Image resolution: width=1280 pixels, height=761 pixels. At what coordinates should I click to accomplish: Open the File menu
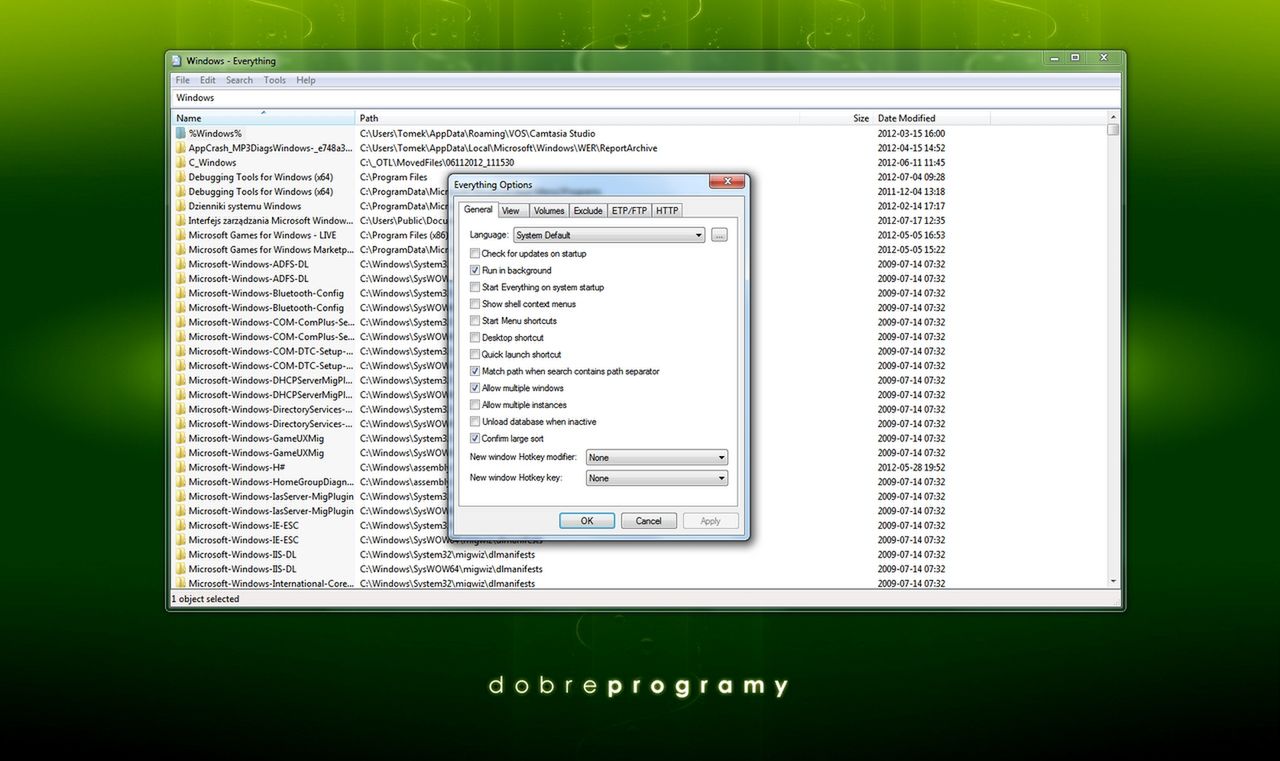[183, 80]
